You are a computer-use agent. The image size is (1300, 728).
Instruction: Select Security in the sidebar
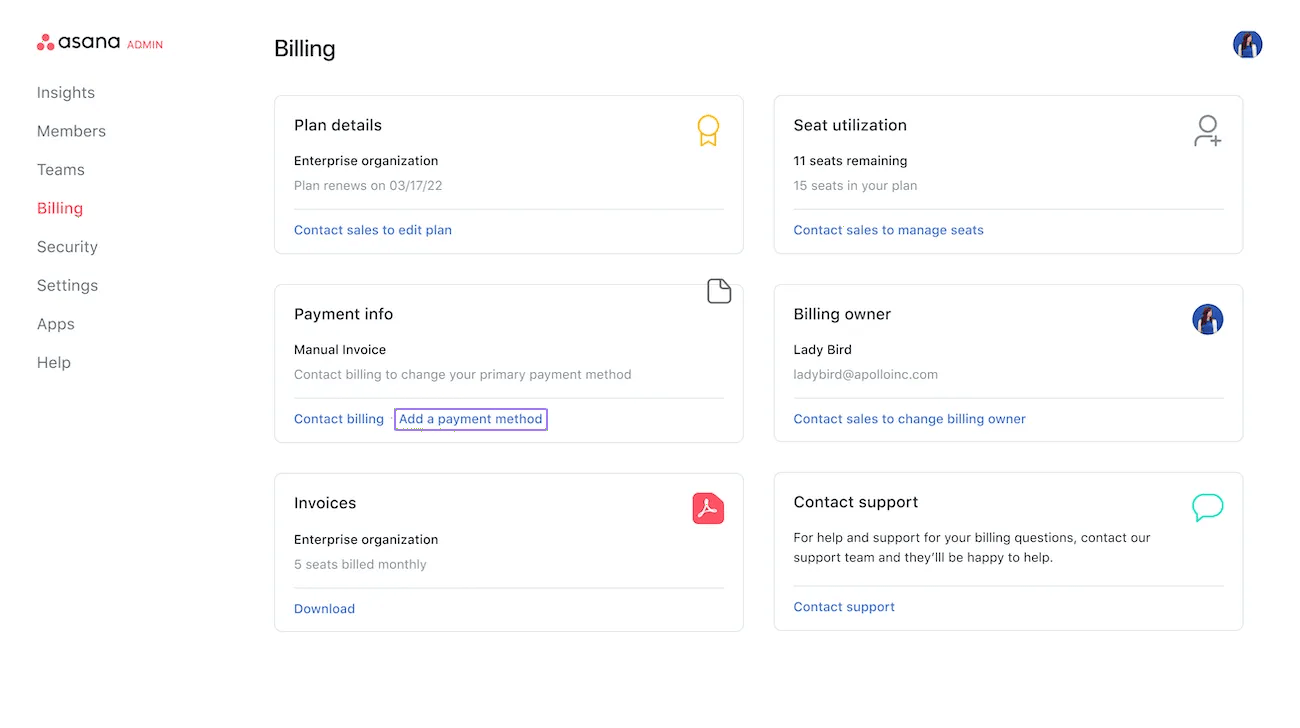tap(67, 247)
